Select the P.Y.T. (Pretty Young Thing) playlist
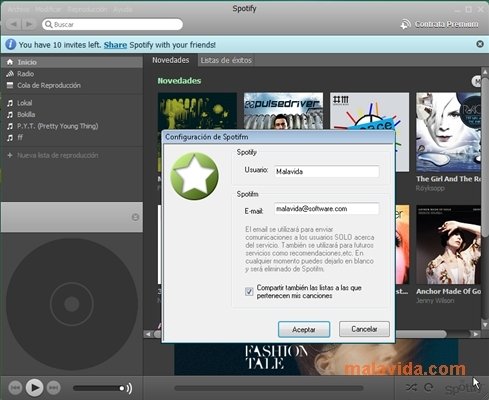The height and width of the screenshot is (400, 489). pyautogui.click(x=72, y=126)
